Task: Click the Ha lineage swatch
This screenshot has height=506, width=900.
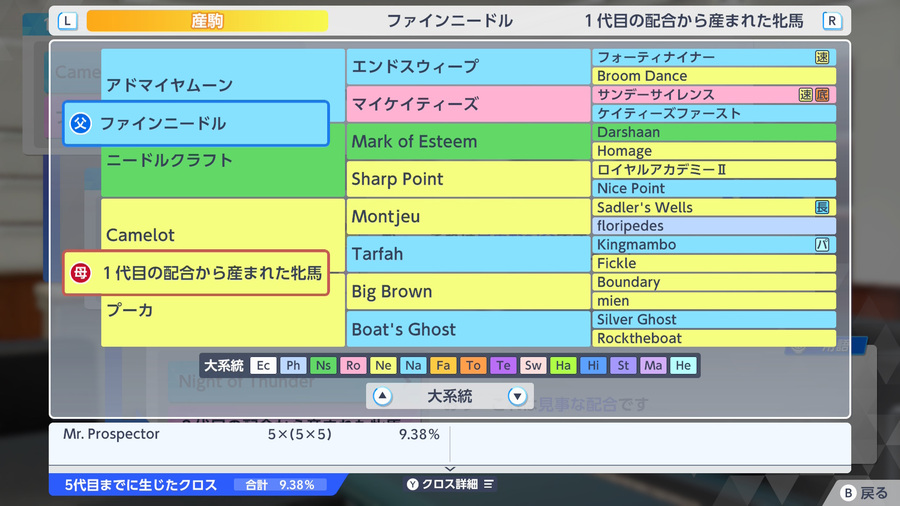Action: click(x=563, y=365)
